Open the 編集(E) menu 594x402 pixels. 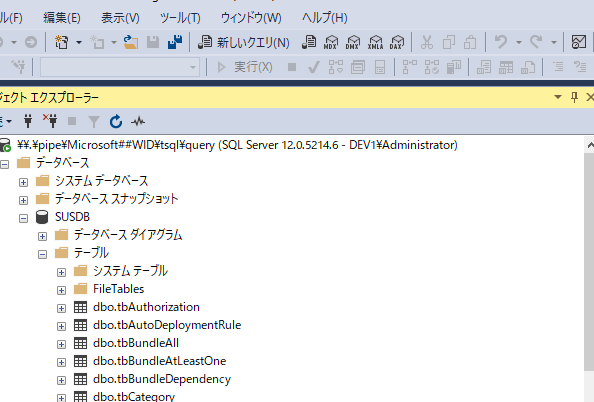coord(62,17)
